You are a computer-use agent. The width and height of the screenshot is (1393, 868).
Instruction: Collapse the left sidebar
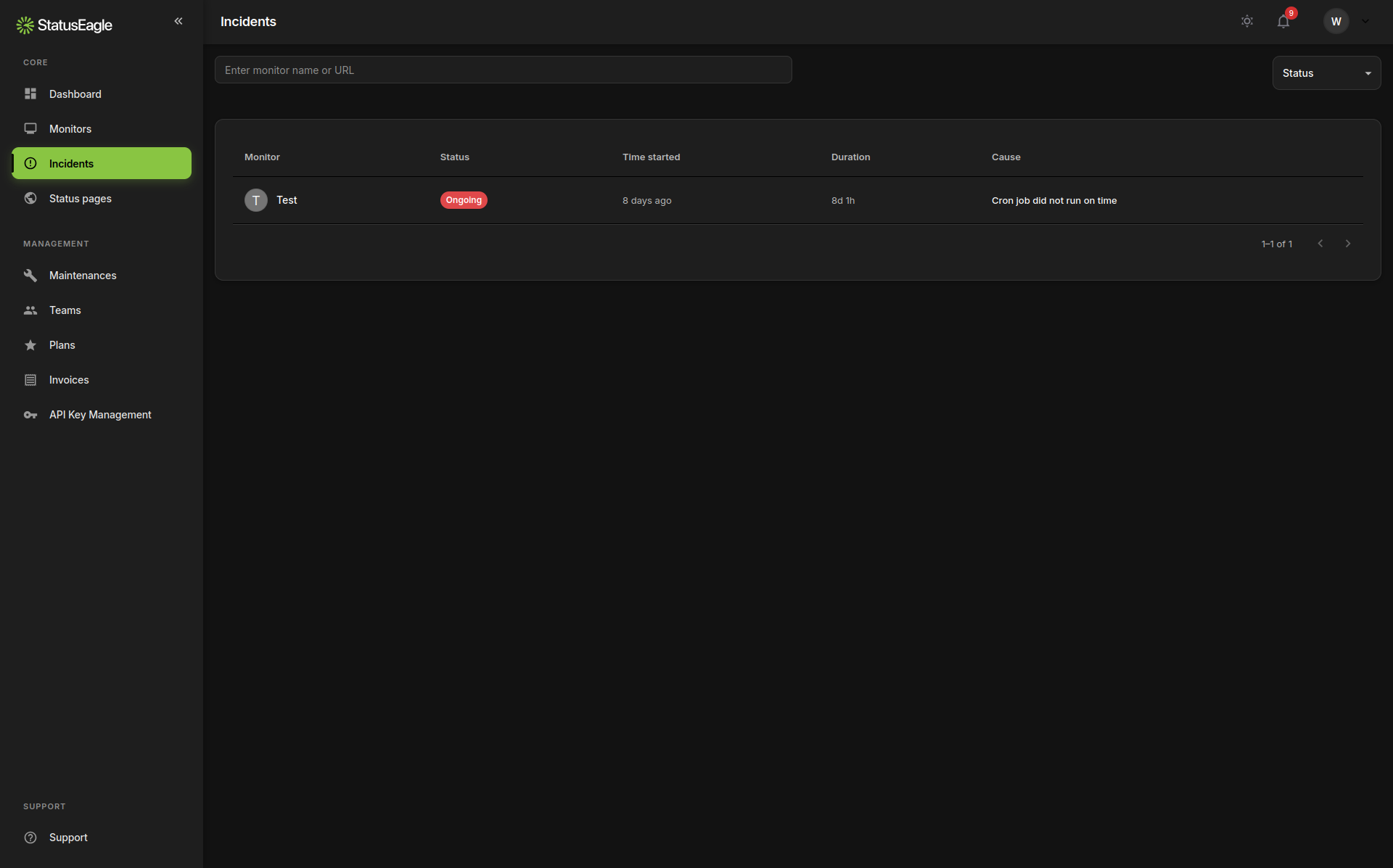click(x=178, y=21)
